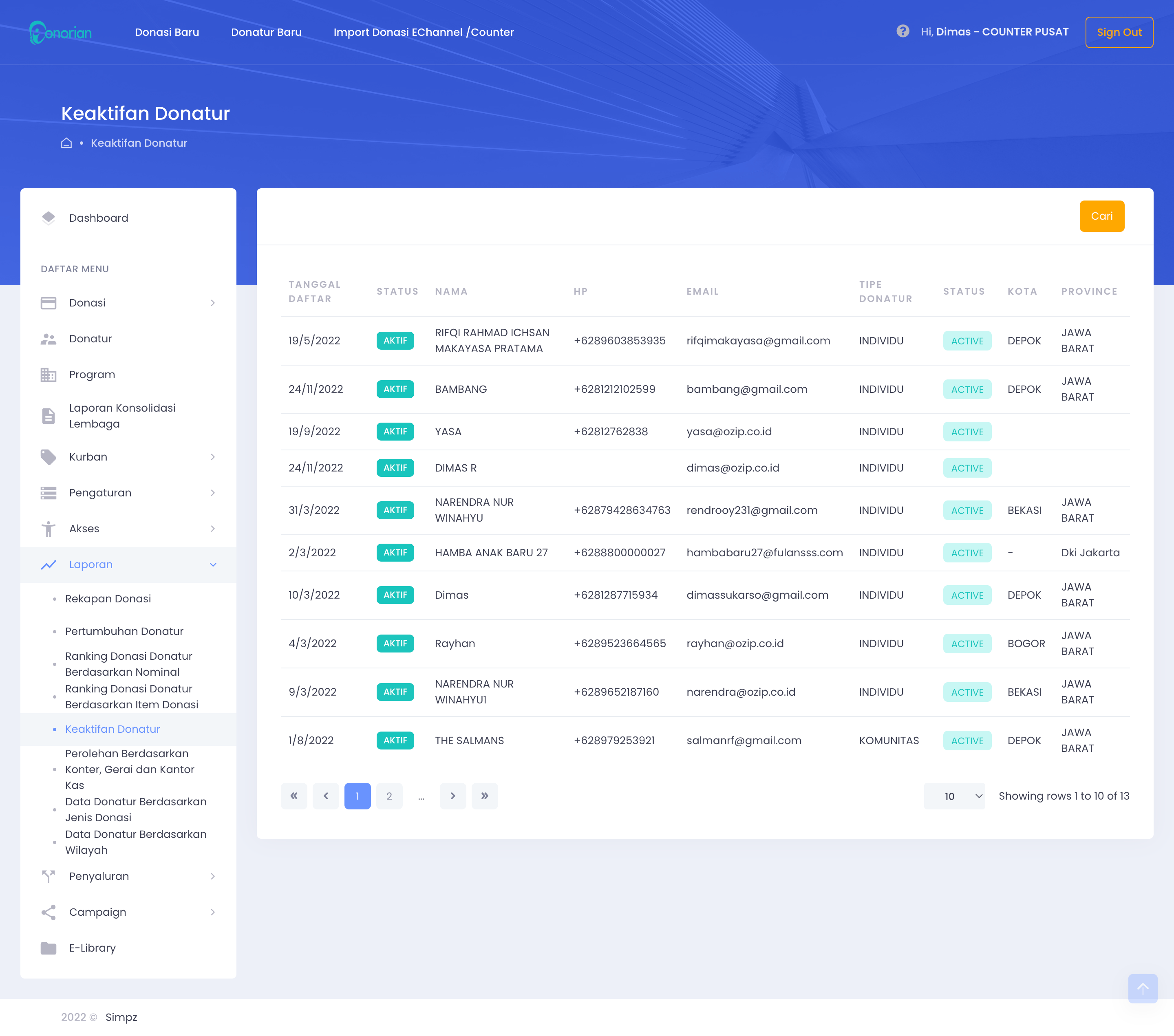
Task: Open Import Donasi EChannel /Counter link
Action: click(423, 32)
